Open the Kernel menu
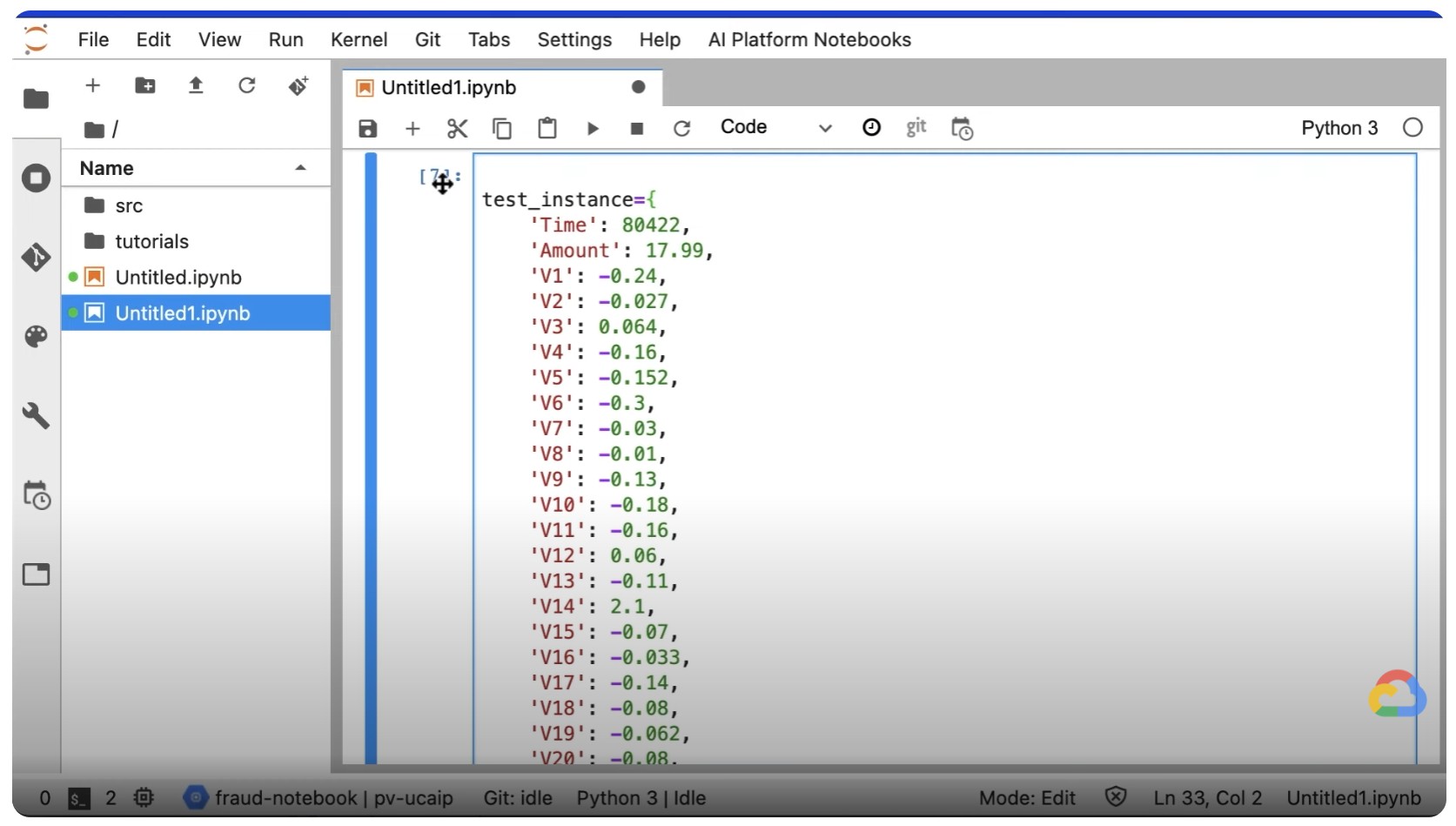 pyautogui.click(x=359, y=40)
